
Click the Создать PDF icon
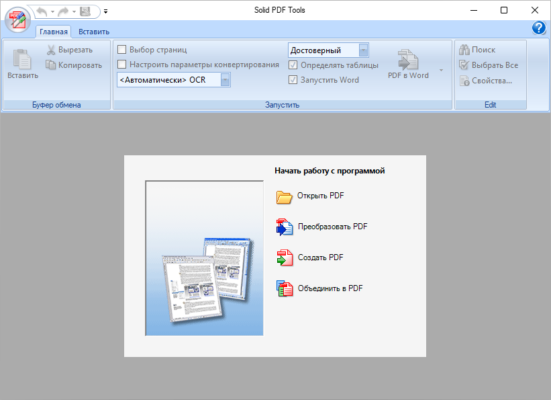(x=285, y=258)
